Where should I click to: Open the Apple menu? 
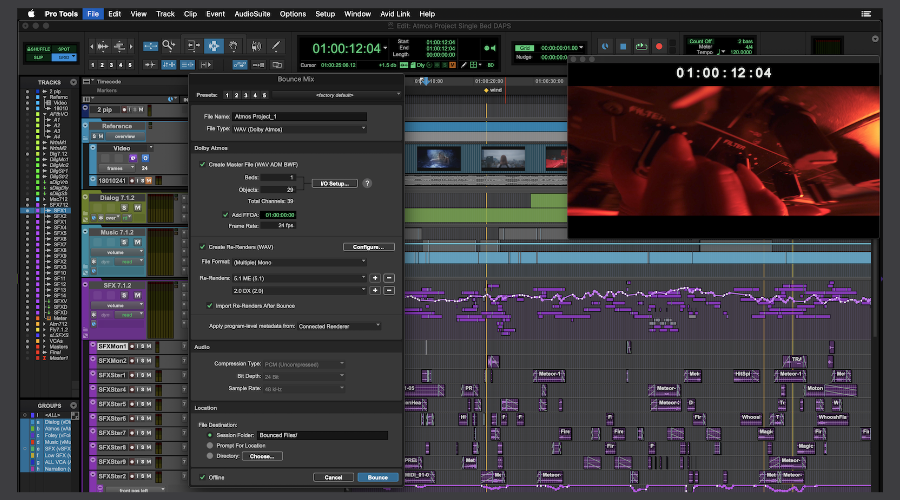31,14
